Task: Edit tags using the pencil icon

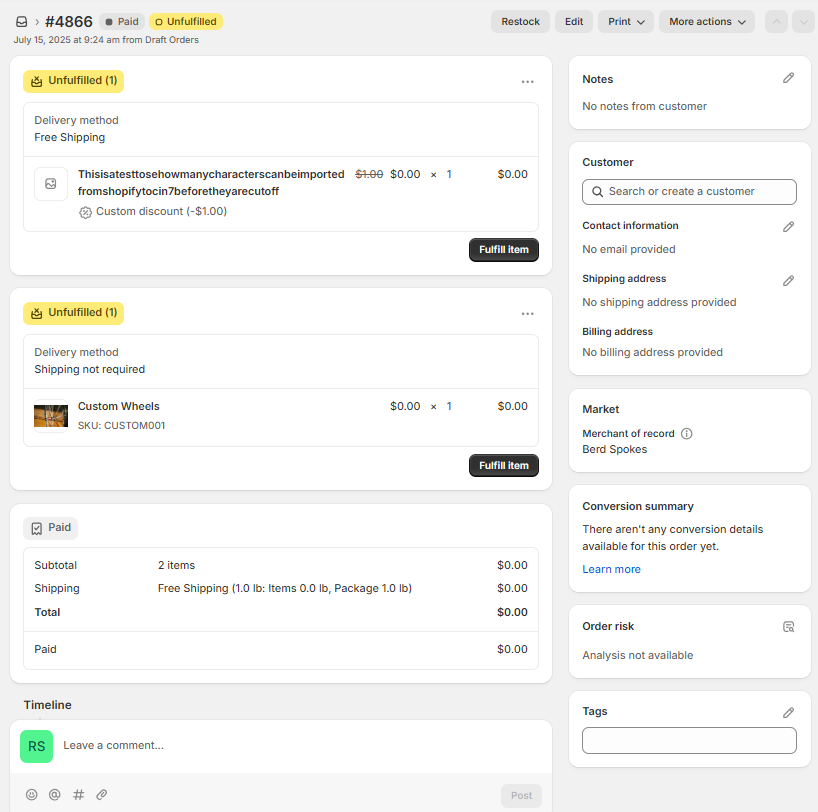Action: (x=788, y=712)
